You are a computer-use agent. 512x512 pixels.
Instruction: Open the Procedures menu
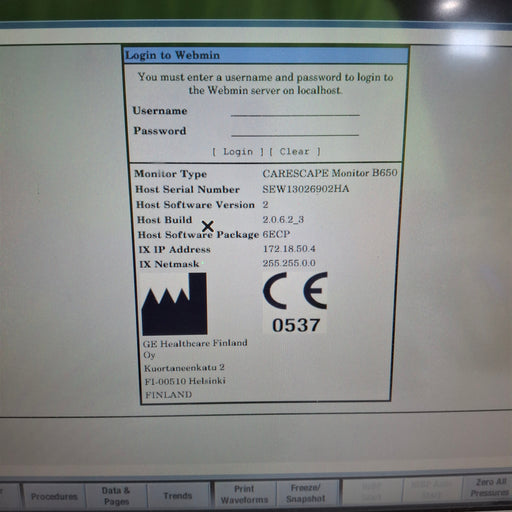pyautogui.click(x=54, y=496)
